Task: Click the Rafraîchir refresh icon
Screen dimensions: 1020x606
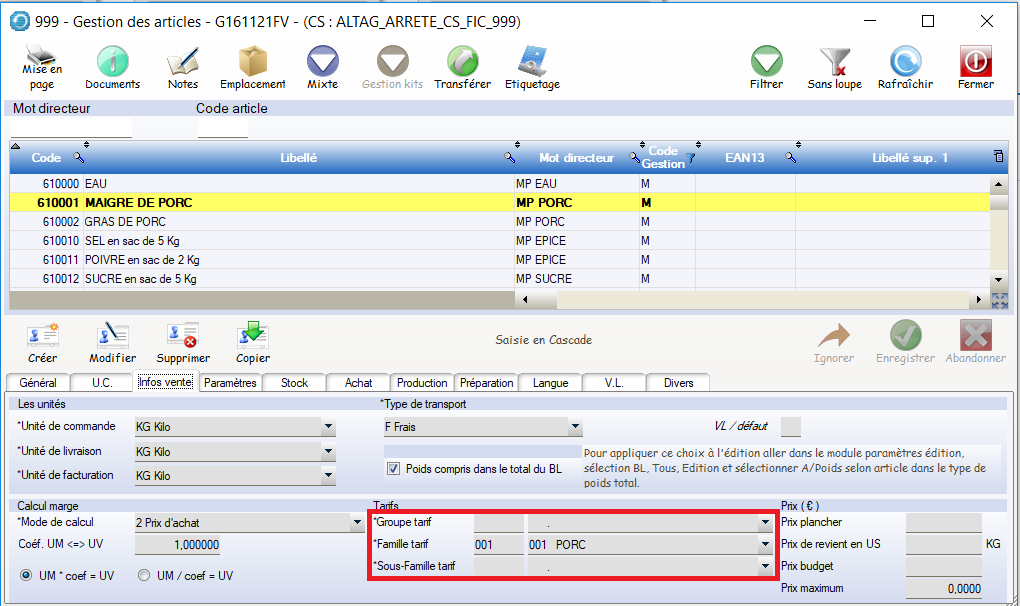Action: click(905, 62)
